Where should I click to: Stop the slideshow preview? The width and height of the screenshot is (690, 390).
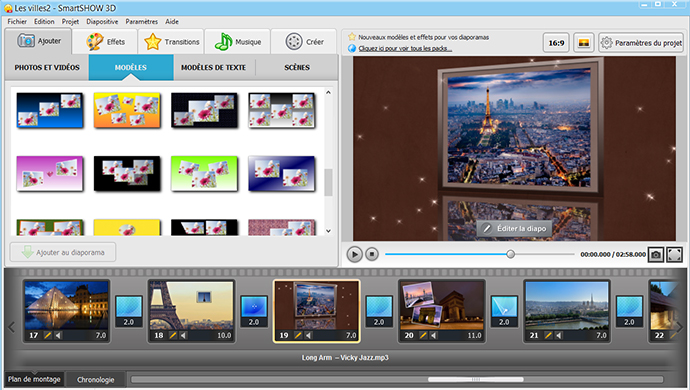(x=372, y=254)
